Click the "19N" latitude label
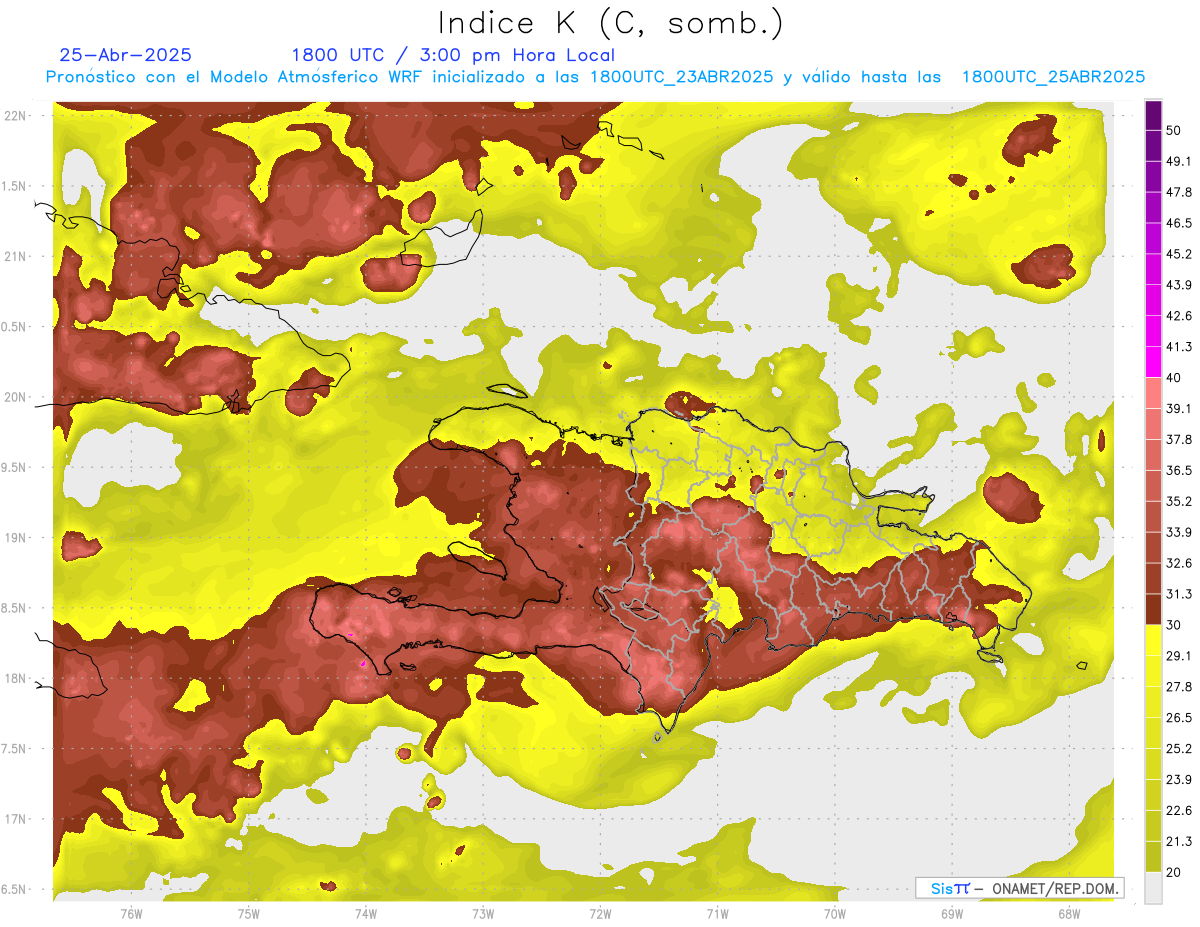The height and width of the screenshot is (927, 1200). 15,537
